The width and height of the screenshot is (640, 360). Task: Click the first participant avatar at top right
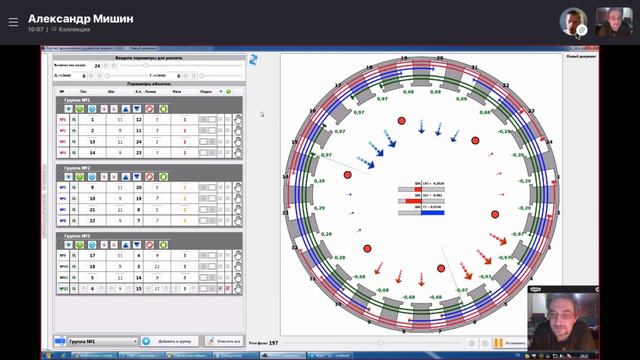(x=573, y=22)
